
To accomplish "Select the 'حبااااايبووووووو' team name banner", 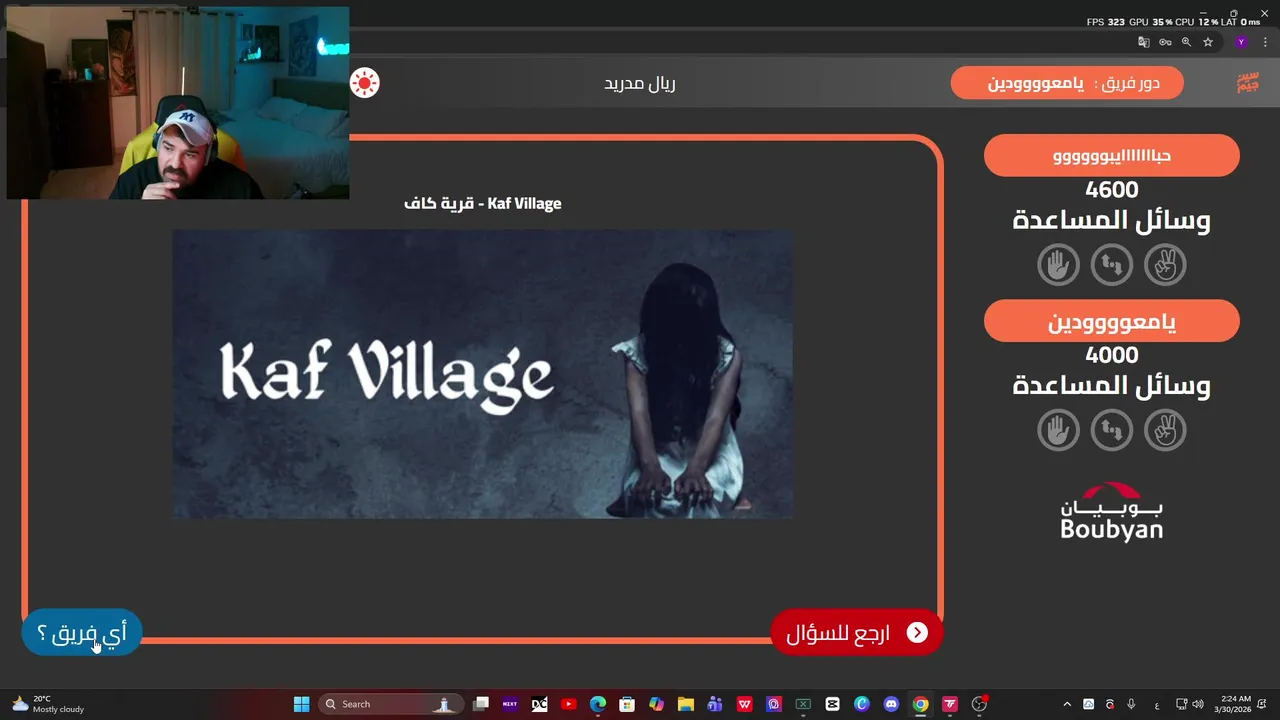I will point(1112,156).
